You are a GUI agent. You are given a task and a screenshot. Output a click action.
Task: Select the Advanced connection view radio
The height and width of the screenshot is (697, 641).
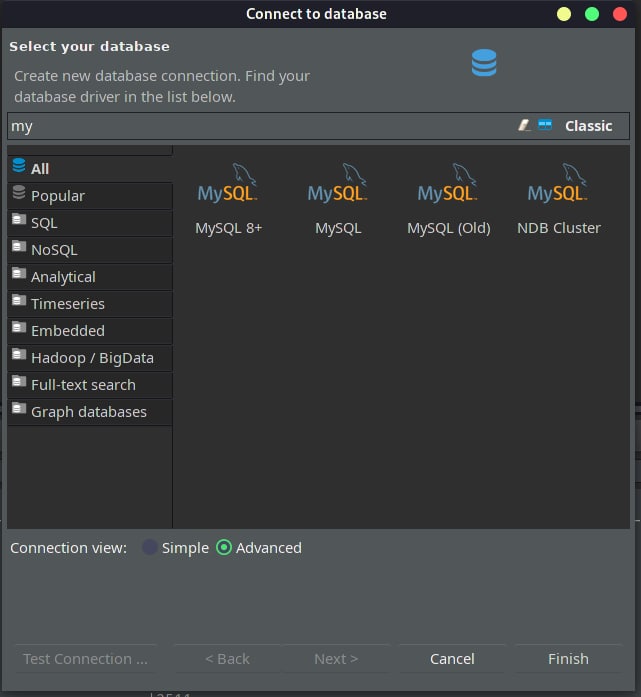coord(224,547)
